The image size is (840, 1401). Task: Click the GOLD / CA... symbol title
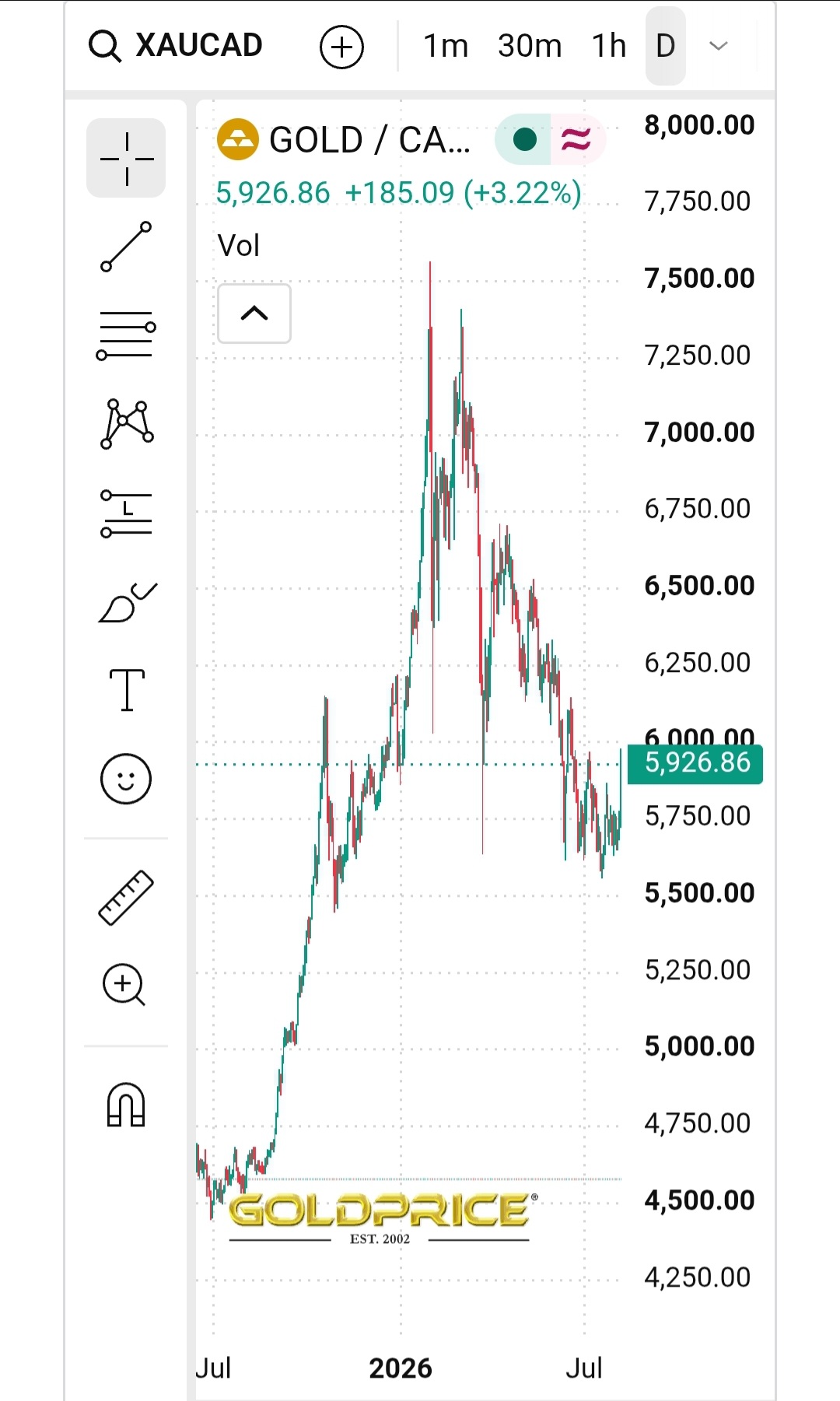[369, 140]
